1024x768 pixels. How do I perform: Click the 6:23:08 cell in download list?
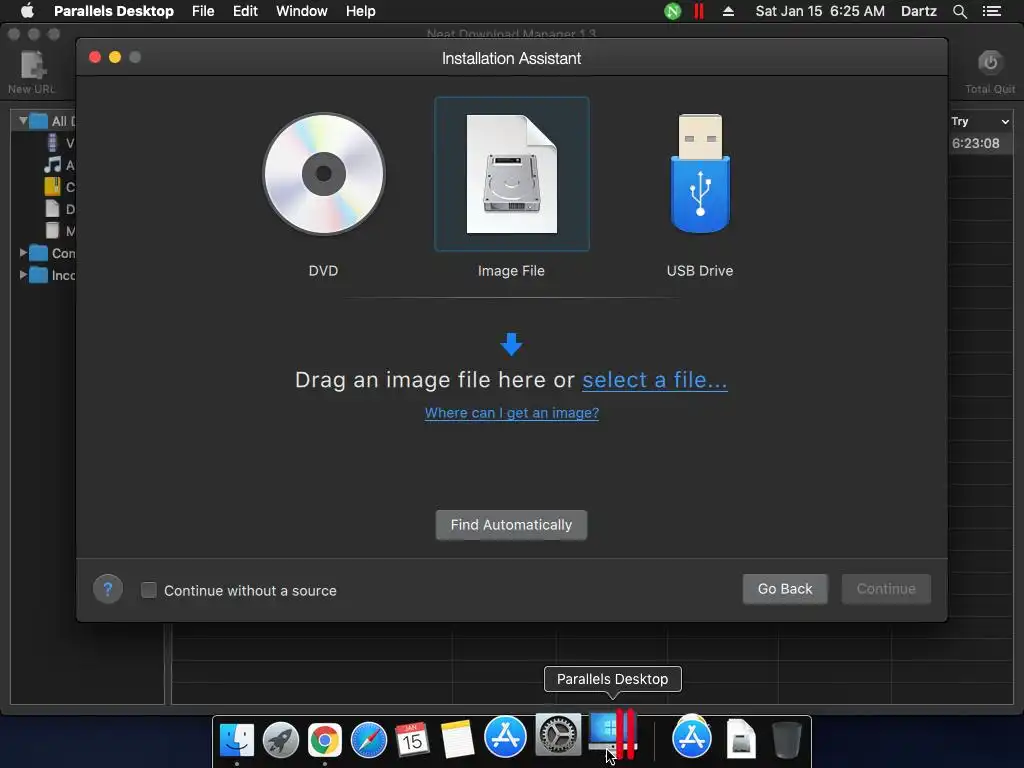(x=976, y=143)
